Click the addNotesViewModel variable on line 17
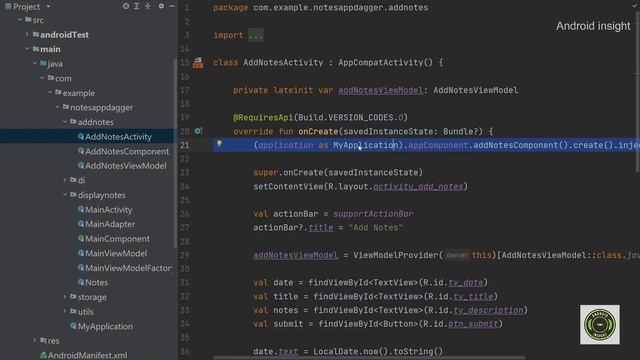The width and height of the screenshot is (640, 360). pos(380,90)
